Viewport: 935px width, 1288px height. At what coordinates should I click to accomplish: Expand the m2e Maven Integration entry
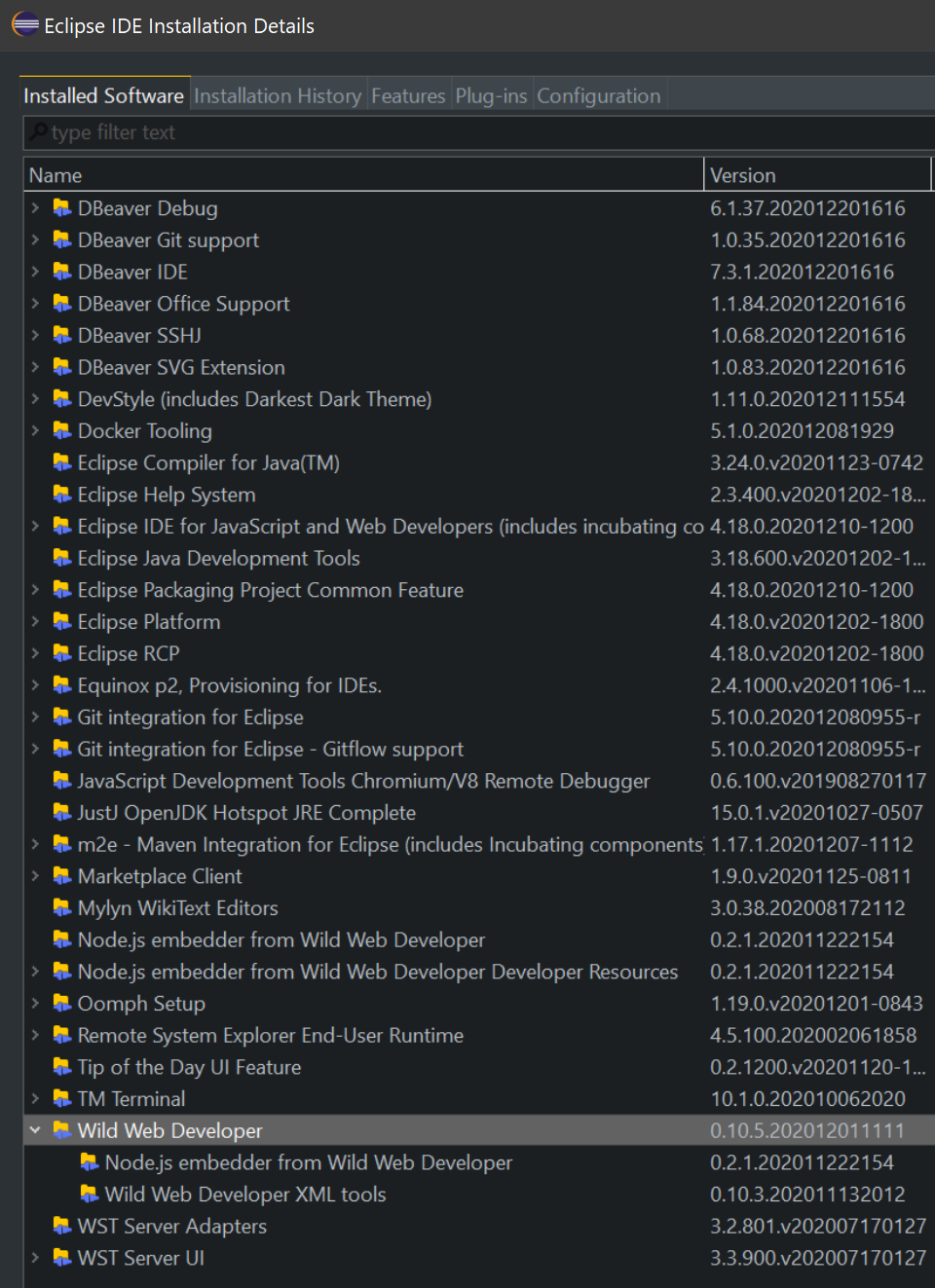(34, 844)
